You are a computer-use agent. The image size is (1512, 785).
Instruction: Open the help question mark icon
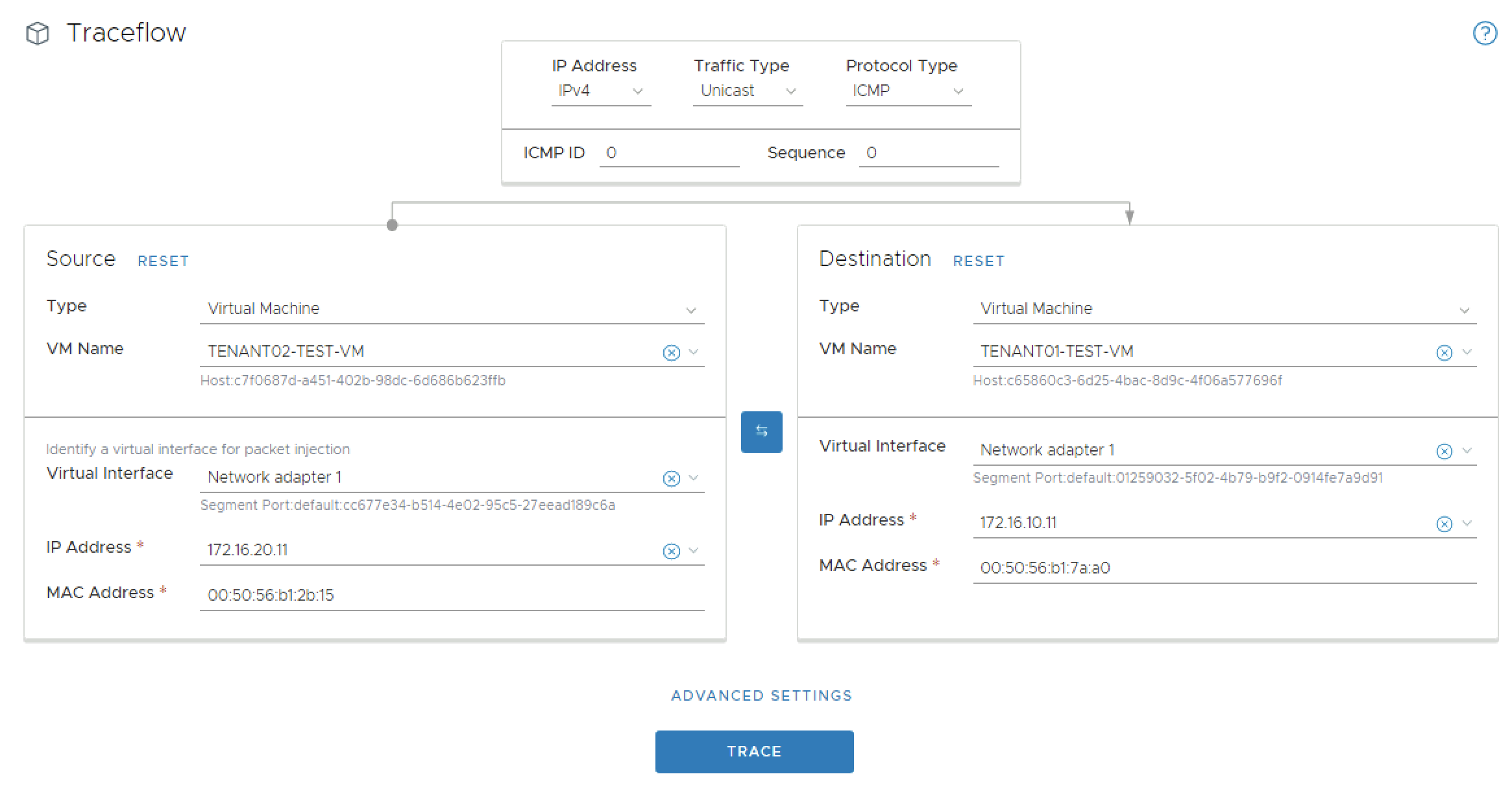(x=1485, y=33)
